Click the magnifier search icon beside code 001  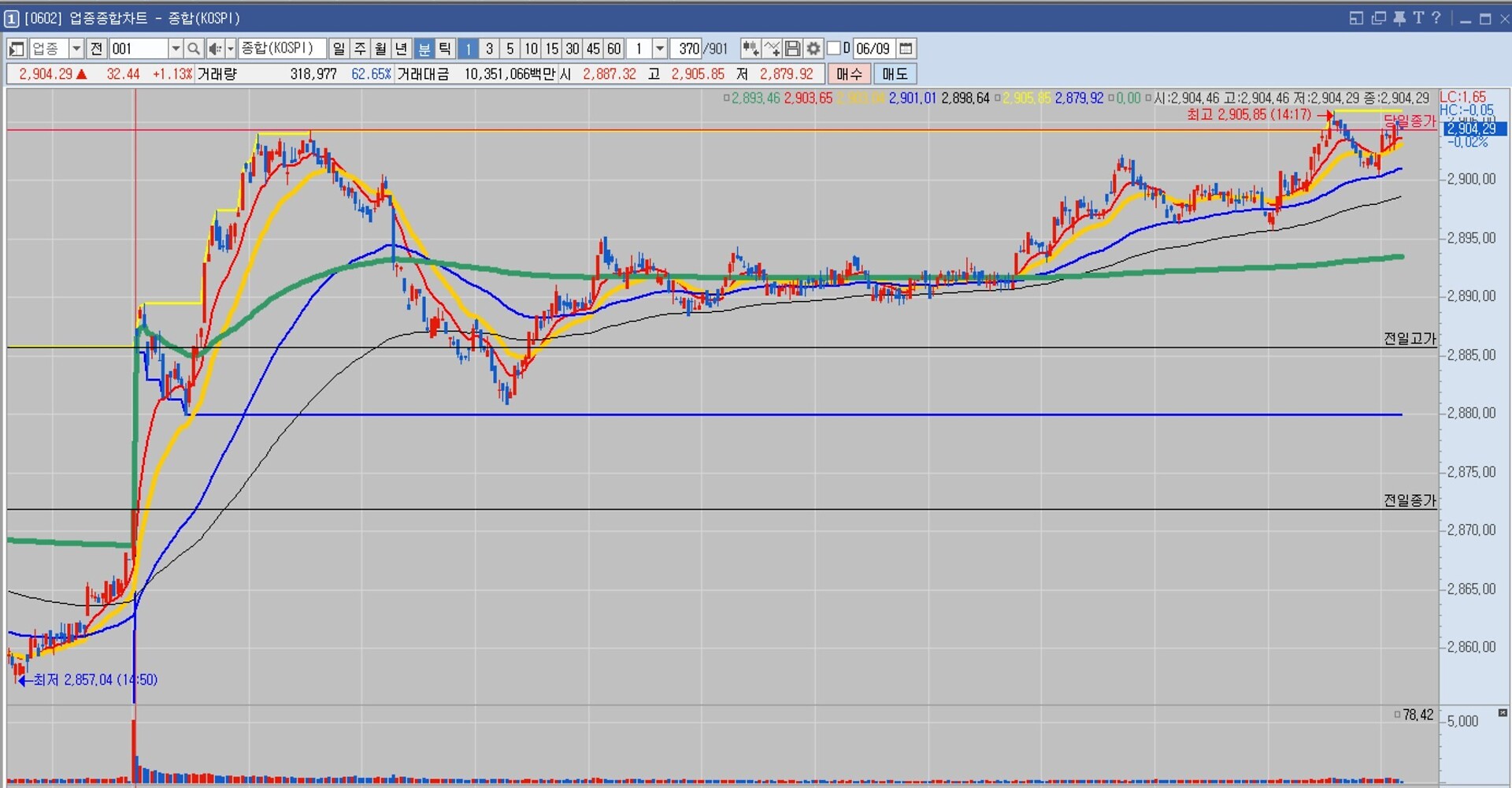click(x=194, y=49)
